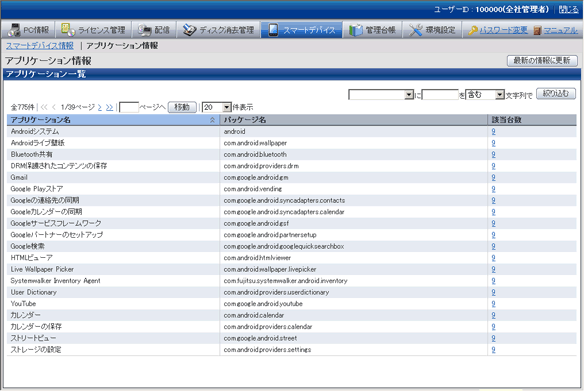This screenshot has height=391, width=584.
Task: Click the 環境設定 tools icon
Action: (x=415, y=30)
